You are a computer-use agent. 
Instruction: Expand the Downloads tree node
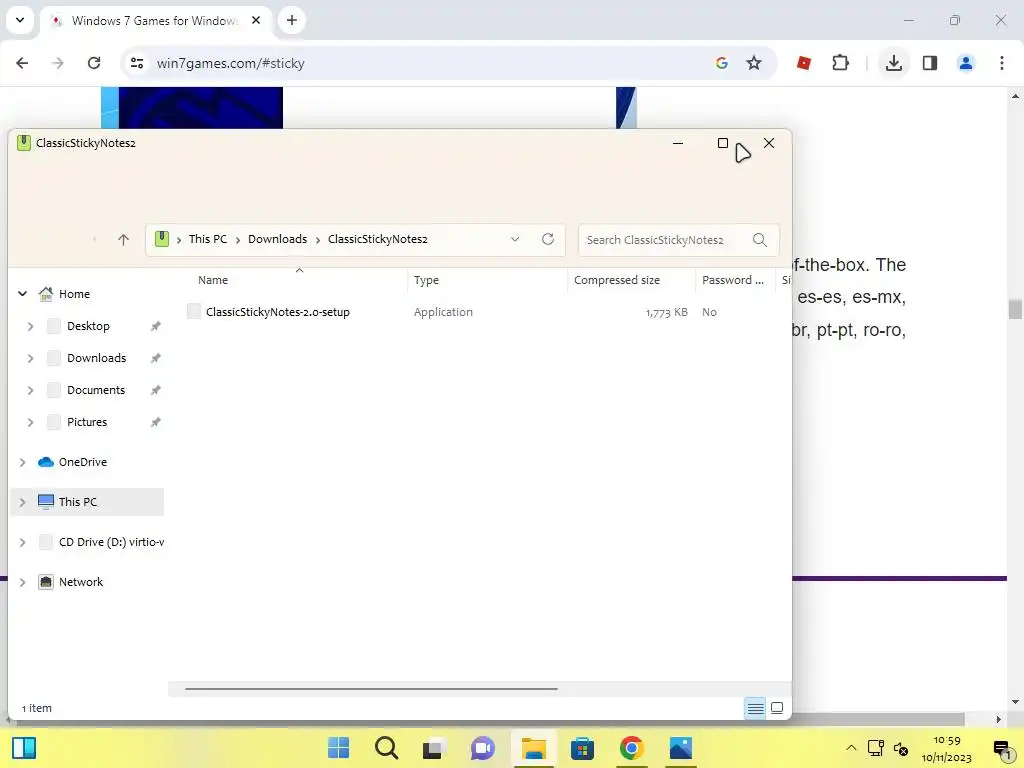point(30,358)
